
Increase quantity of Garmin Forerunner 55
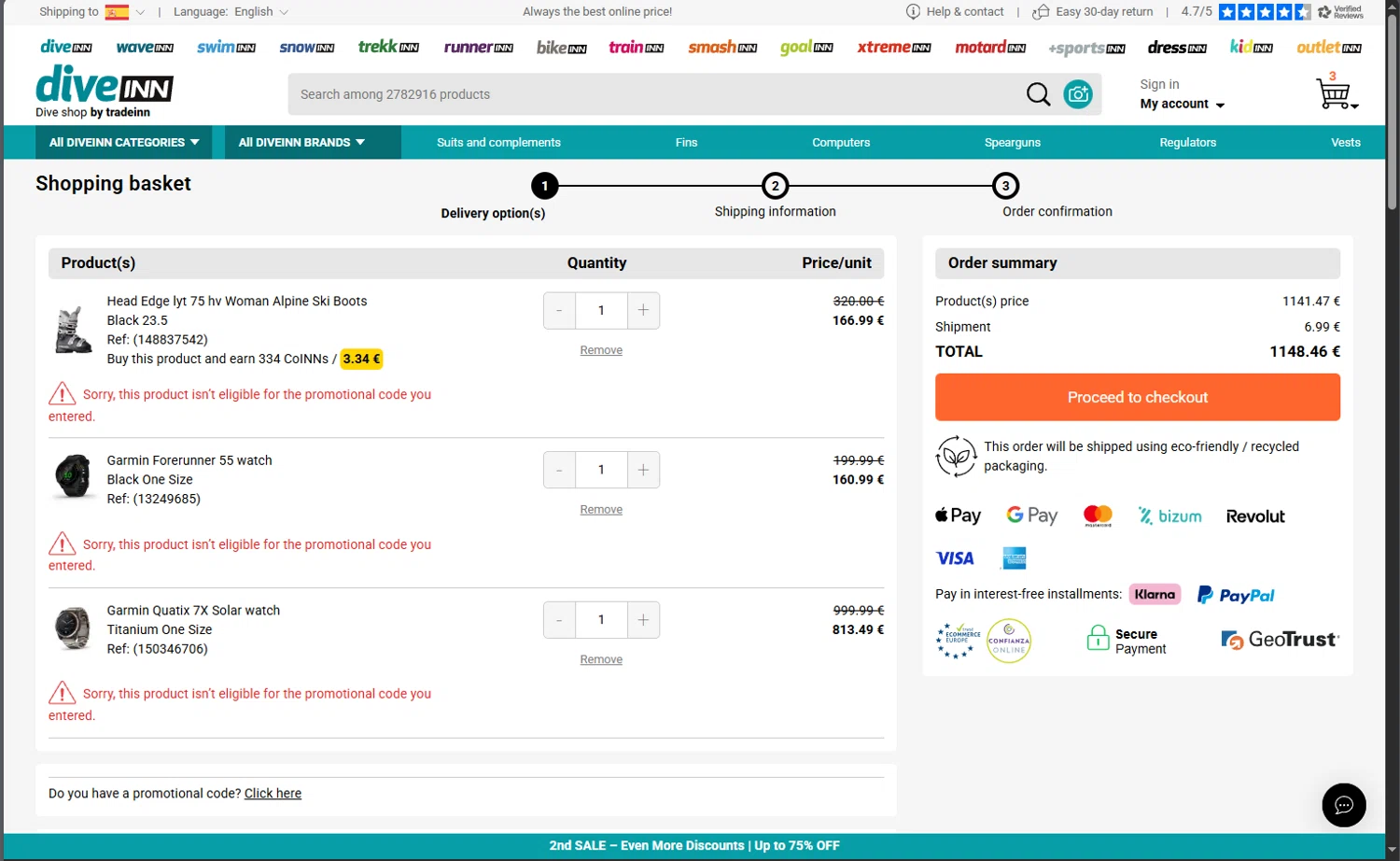[643, 470]
